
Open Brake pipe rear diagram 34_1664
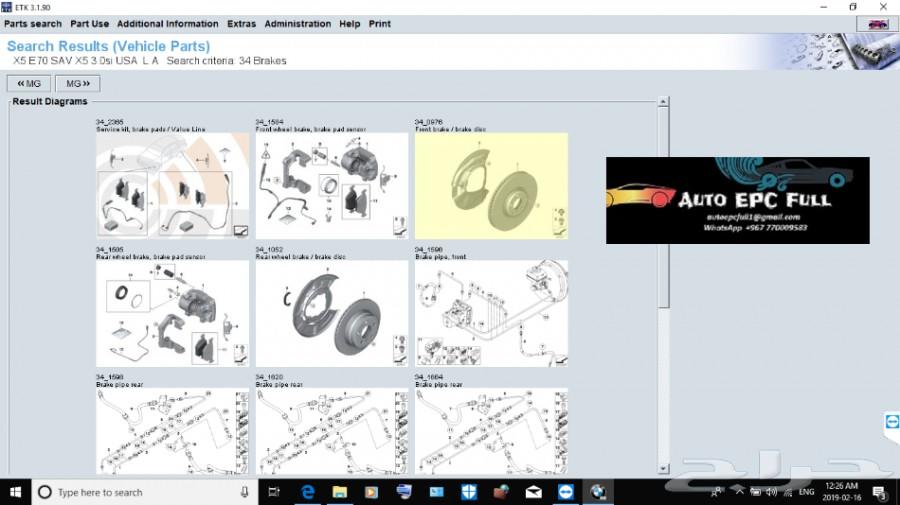[491, 432]
